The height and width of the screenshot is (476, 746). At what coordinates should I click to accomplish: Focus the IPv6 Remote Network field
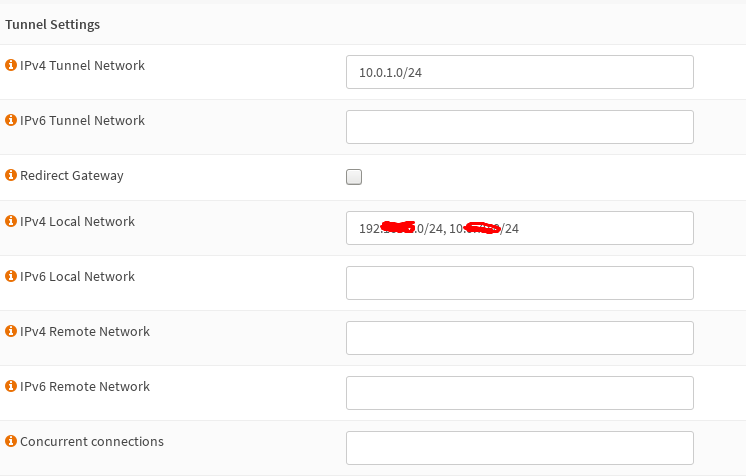[519, 393]
